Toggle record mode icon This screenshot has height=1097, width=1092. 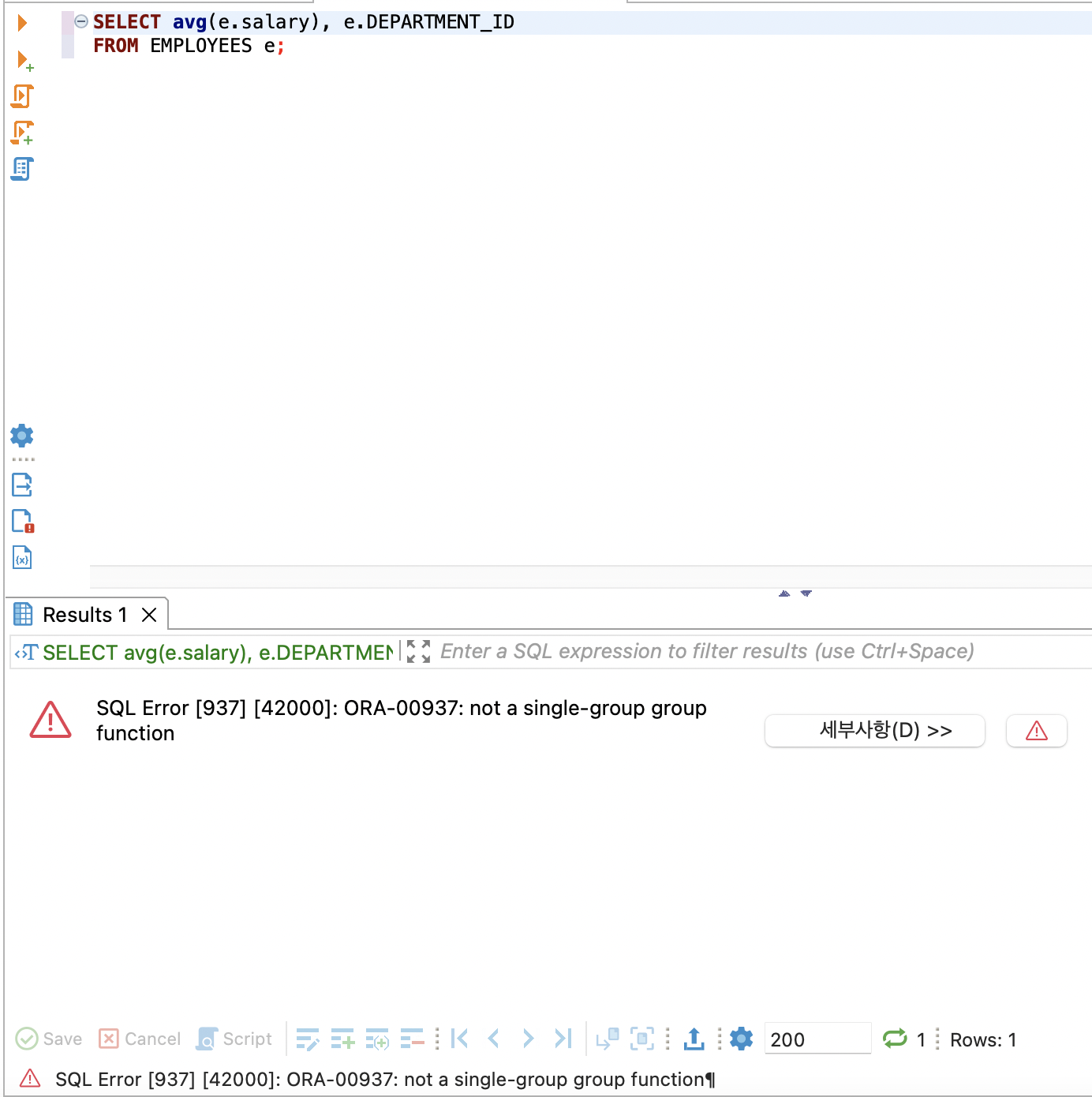coord(642,1039)
